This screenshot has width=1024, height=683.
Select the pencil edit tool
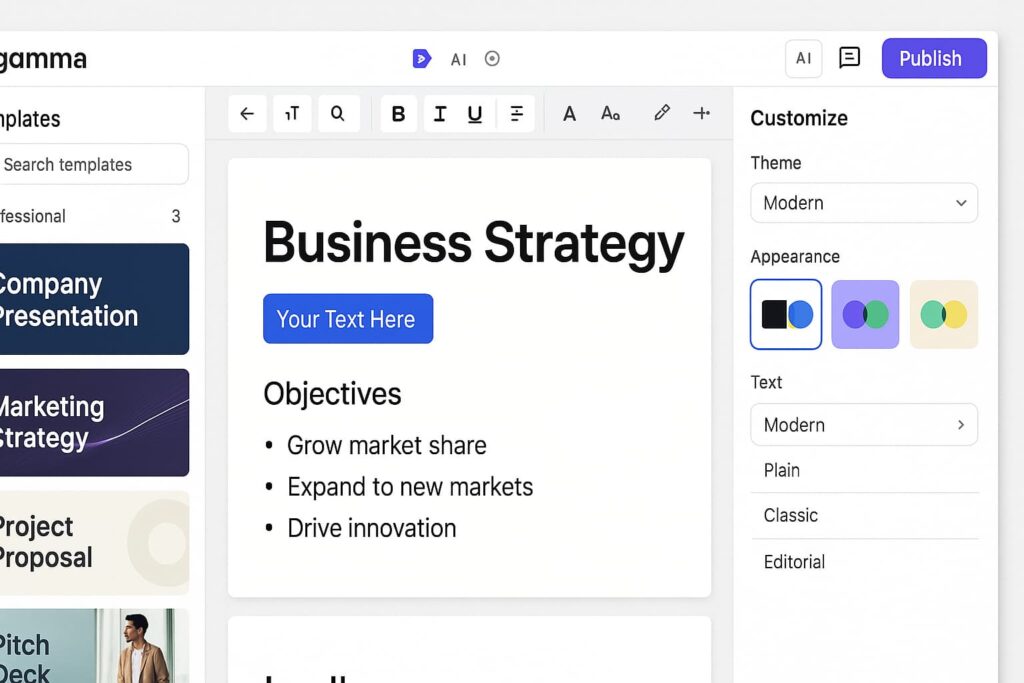click(x=662, y=113)
